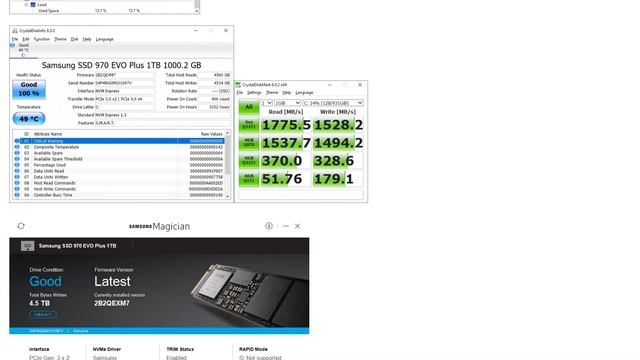Click the top window scroll down arrow
Image resolution: width=640 pixels, height=360 pixels.
[197, 11]
